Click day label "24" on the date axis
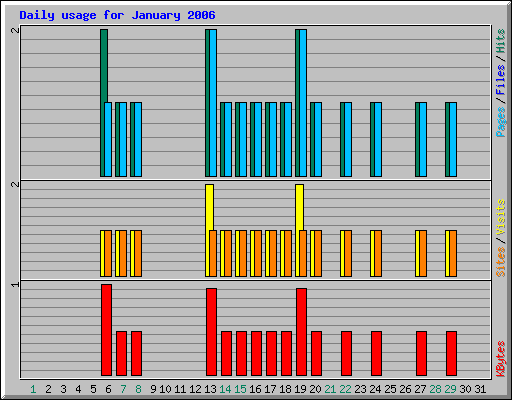This screenshot has width=512, height=400. (375, 389)
